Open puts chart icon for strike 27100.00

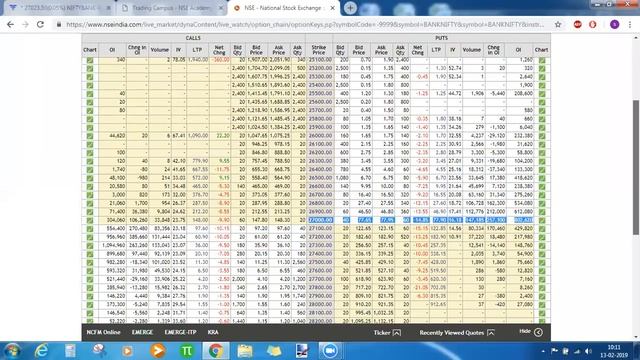tap(542, 229)
